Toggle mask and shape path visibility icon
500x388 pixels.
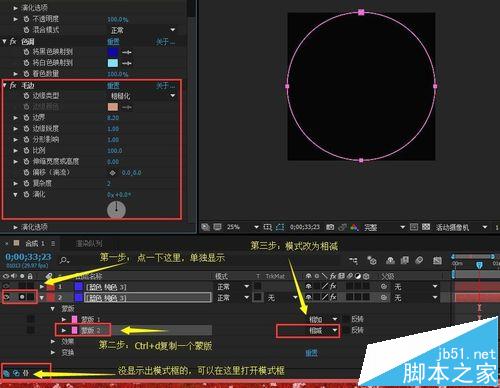click(280, 227)
